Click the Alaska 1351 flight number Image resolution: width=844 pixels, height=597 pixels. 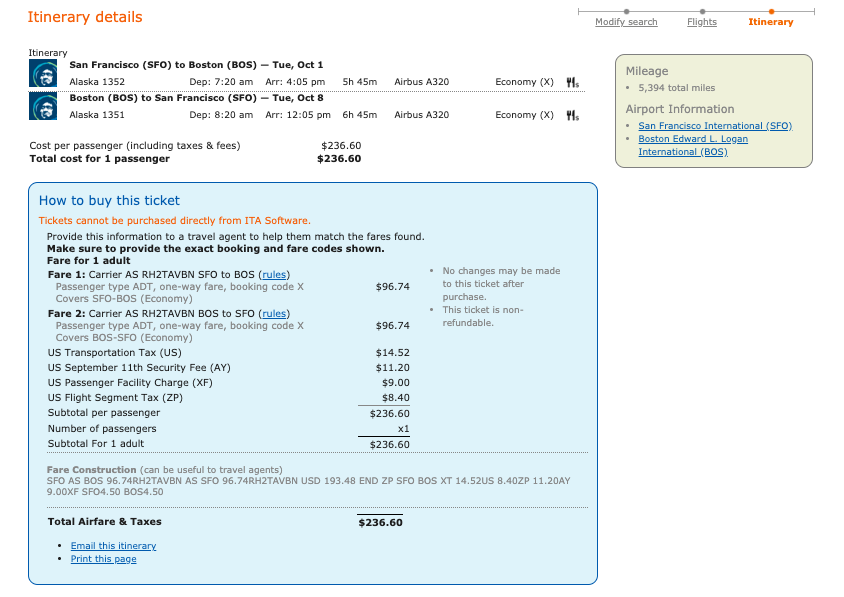tap(97, 115)
